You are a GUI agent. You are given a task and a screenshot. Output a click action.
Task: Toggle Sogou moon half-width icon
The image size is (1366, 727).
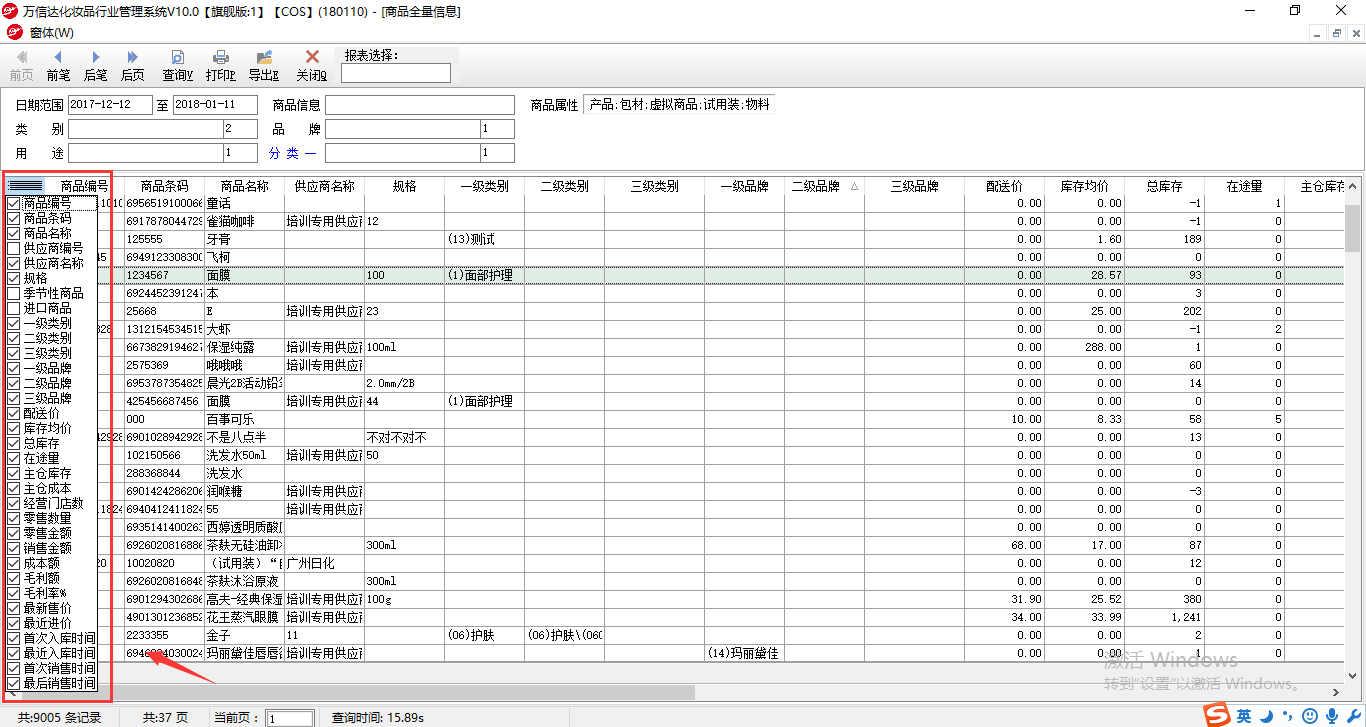[x=1267, y=716]
